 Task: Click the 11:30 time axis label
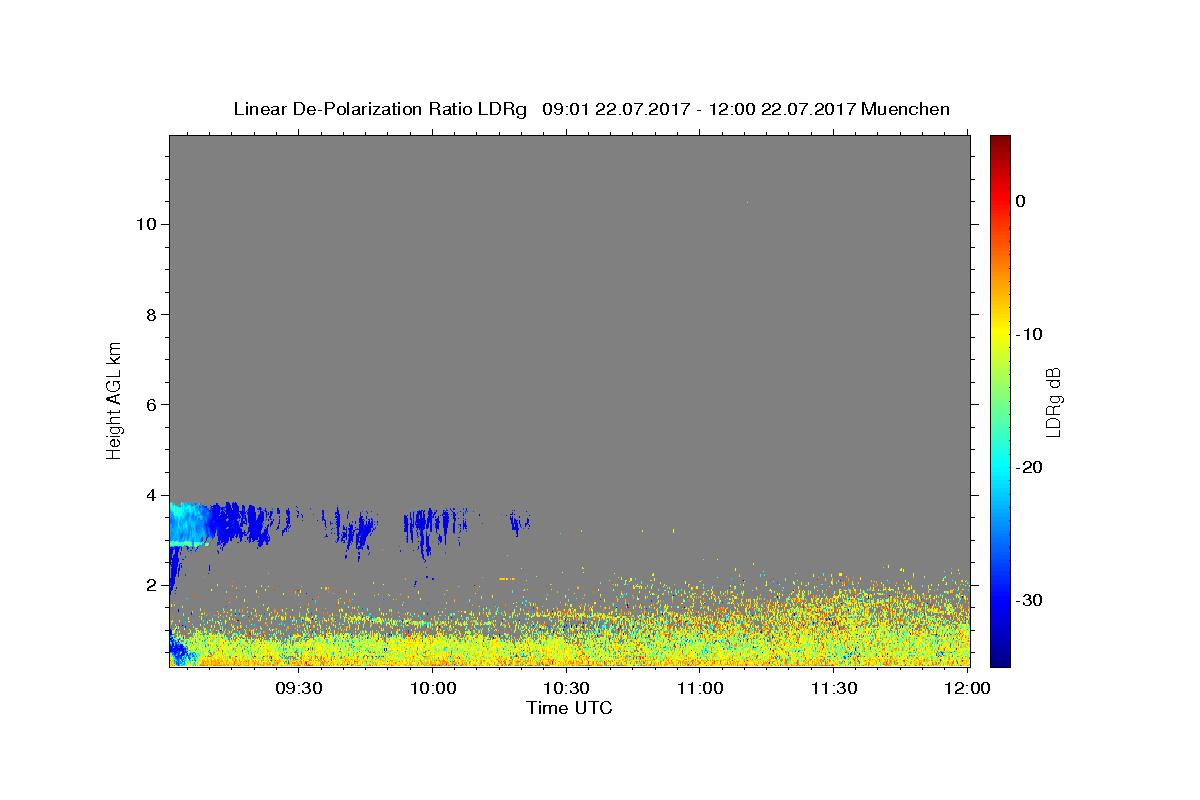coord(835,688)
